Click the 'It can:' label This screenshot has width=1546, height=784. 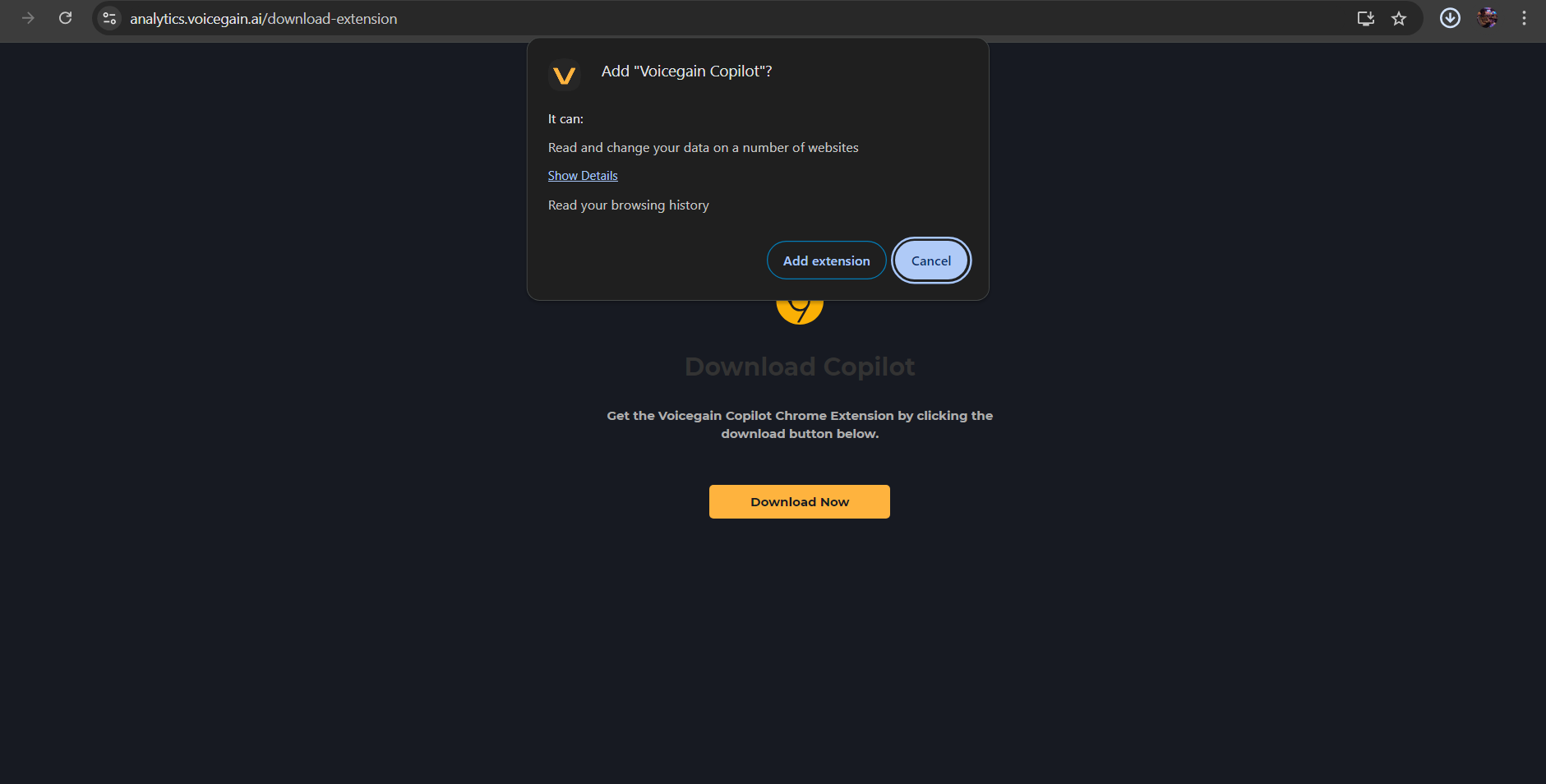(x=565, y=119)
